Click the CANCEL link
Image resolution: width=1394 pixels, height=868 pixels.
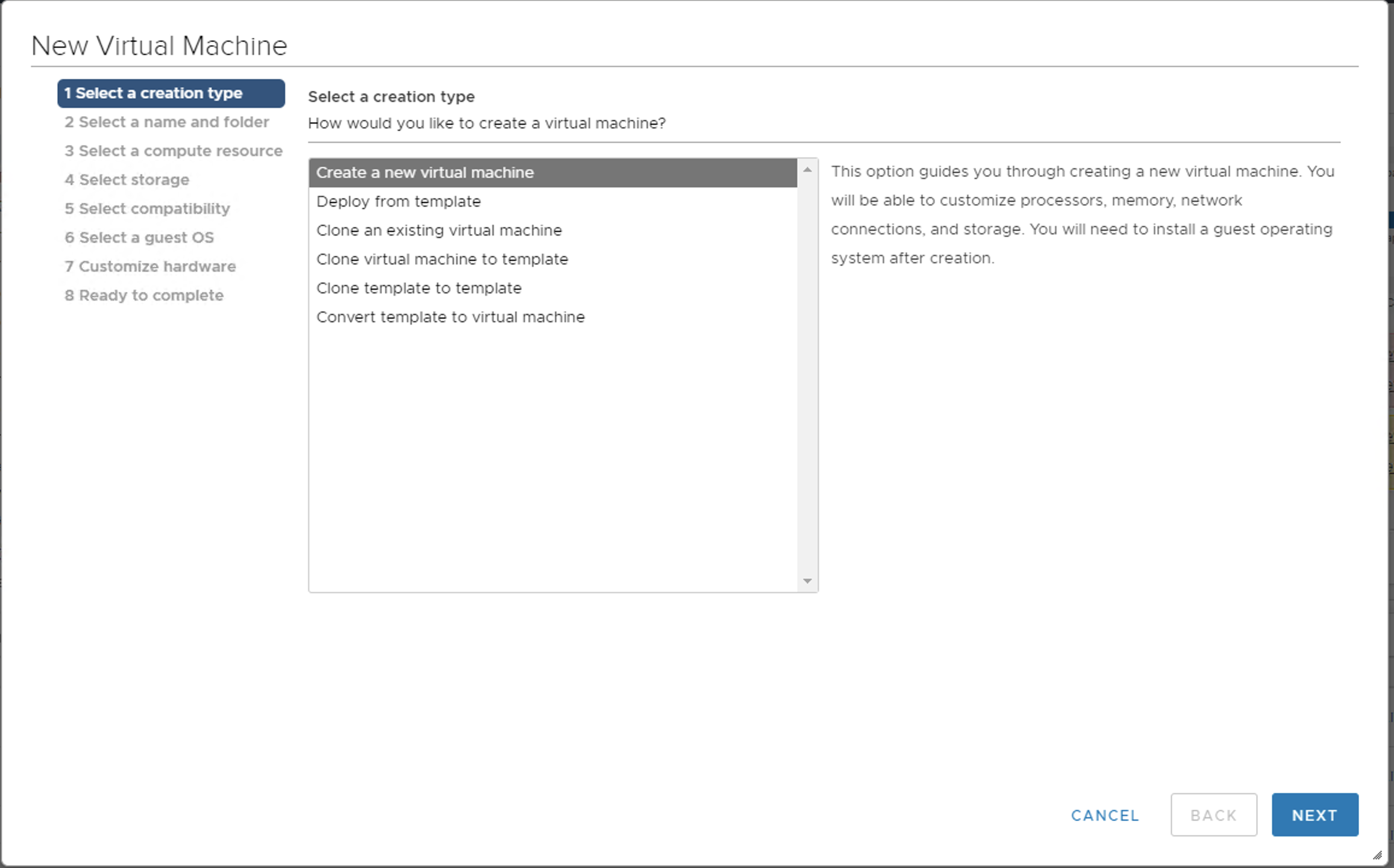coord(1105,816)
